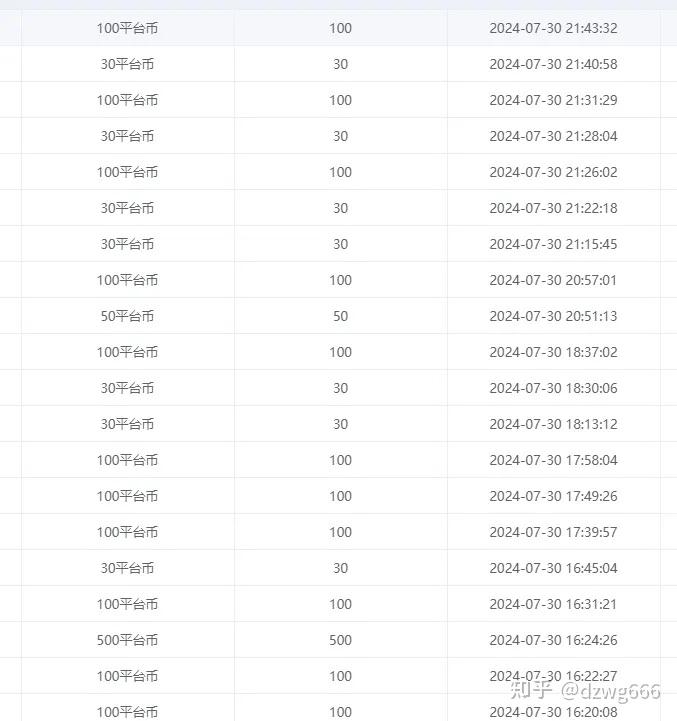Click the amount value 50
The width and height of the screenshot is (677, 721).
point(340,316)
